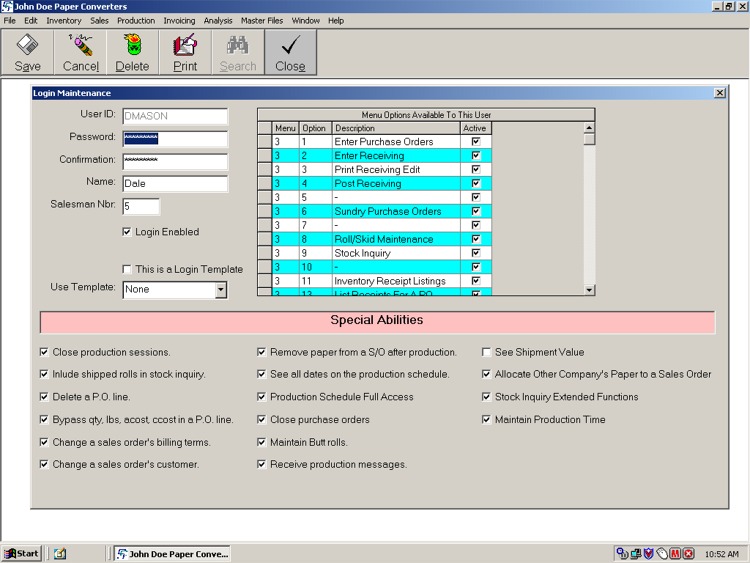Click row selector beside Print Receiving Edit
The width and height of the screenshot is (750, 563).
pyautogui.click(x=265, y=169)
